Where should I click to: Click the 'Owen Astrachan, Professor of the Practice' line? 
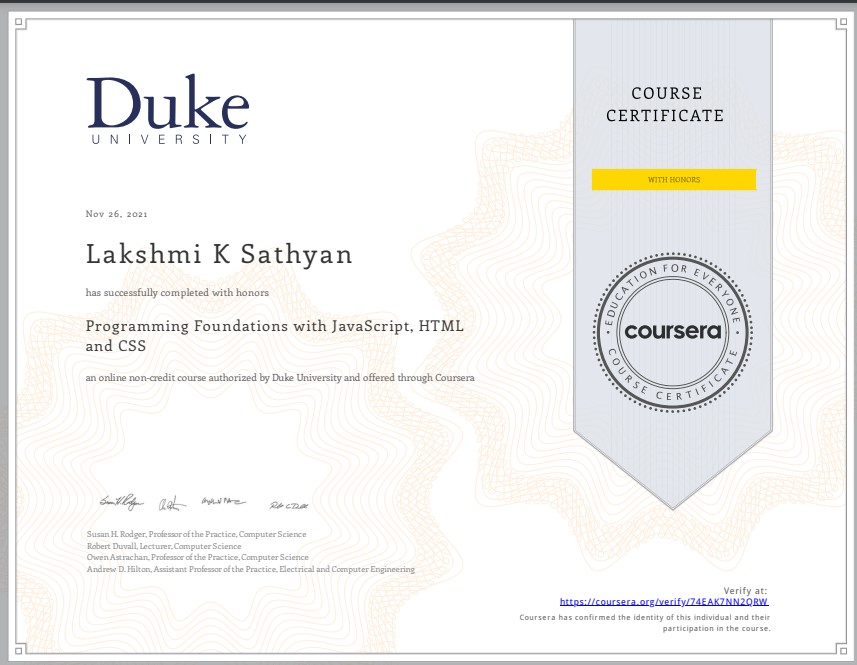197,557
